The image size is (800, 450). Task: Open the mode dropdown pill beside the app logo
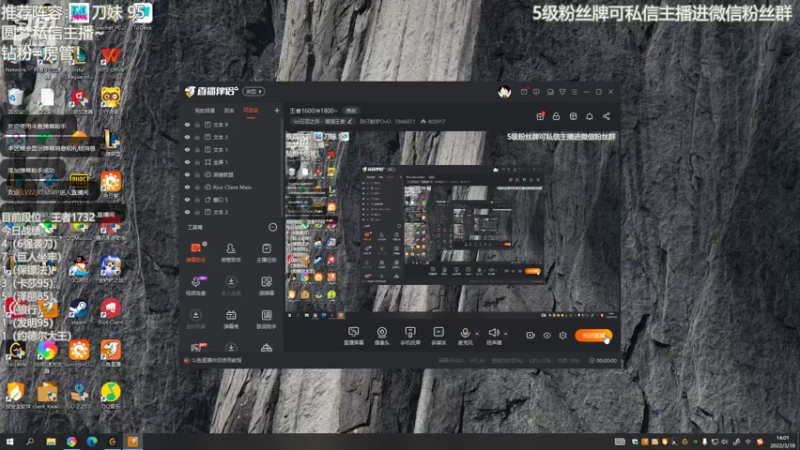(x=254, y=92)
